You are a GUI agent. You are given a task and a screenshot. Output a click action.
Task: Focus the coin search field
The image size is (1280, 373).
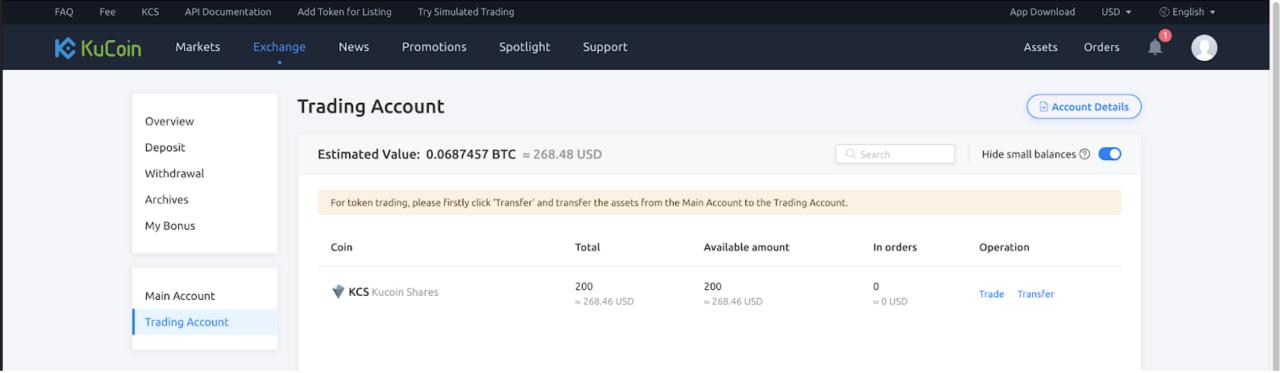[x=895, y=154]
